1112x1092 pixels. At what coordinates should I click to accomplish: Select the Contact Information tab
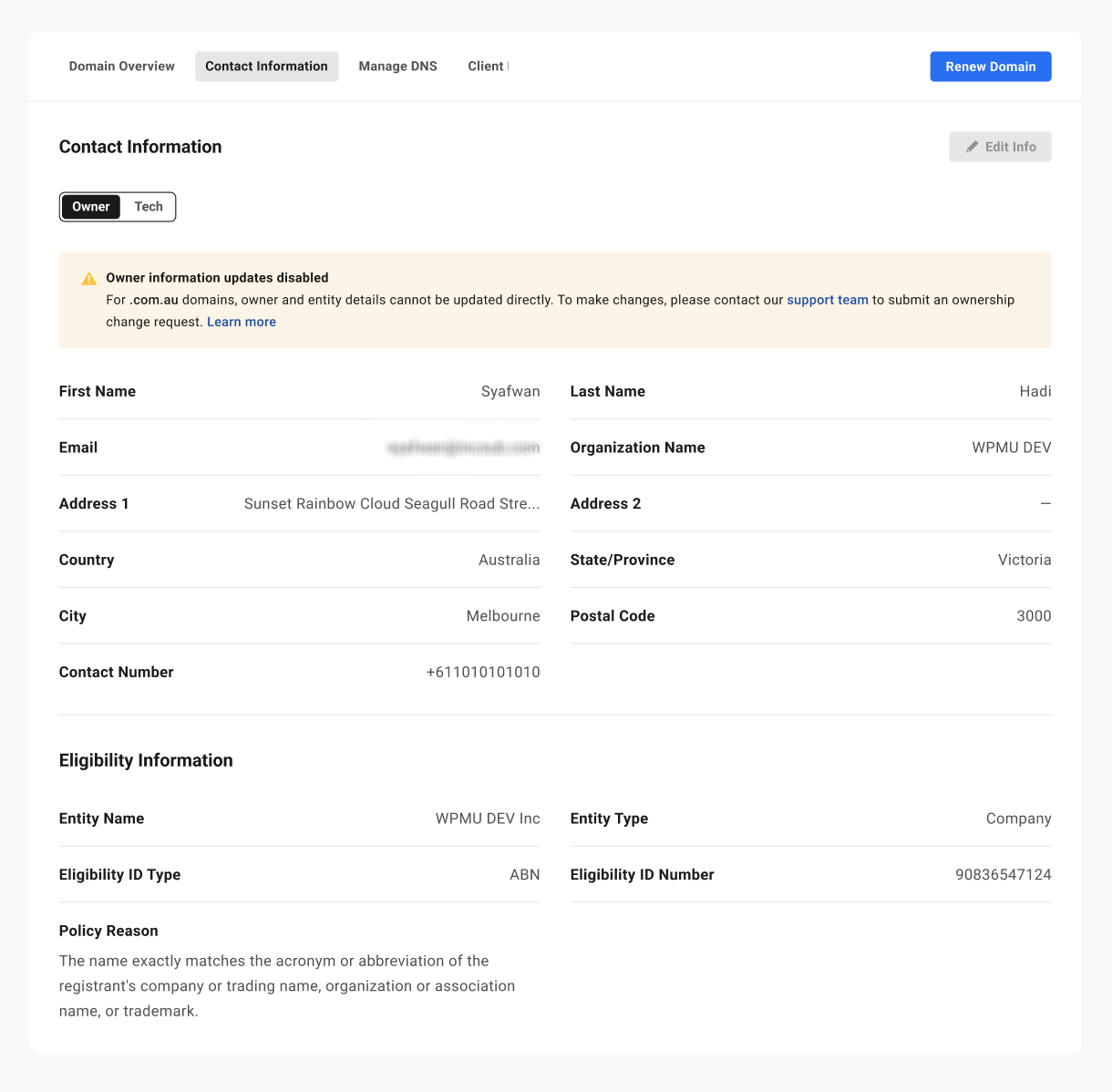(x=266, y=67)
